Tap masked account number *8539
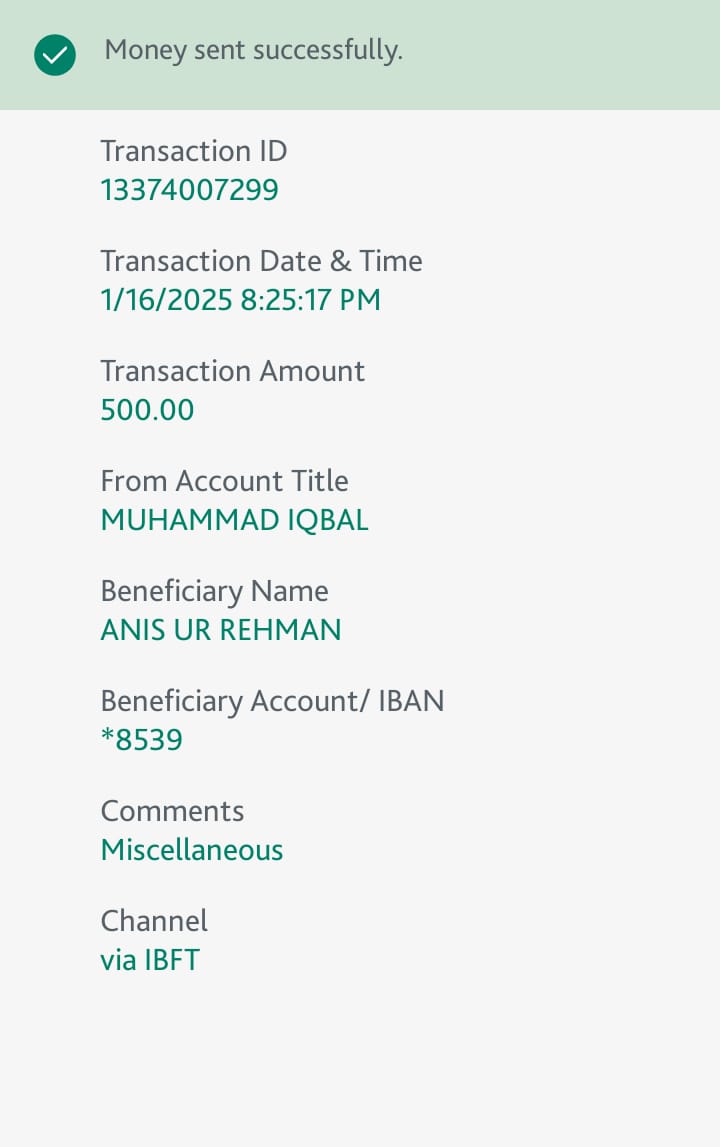Viewport: 720px width, 1147px height. coord(142,740)
